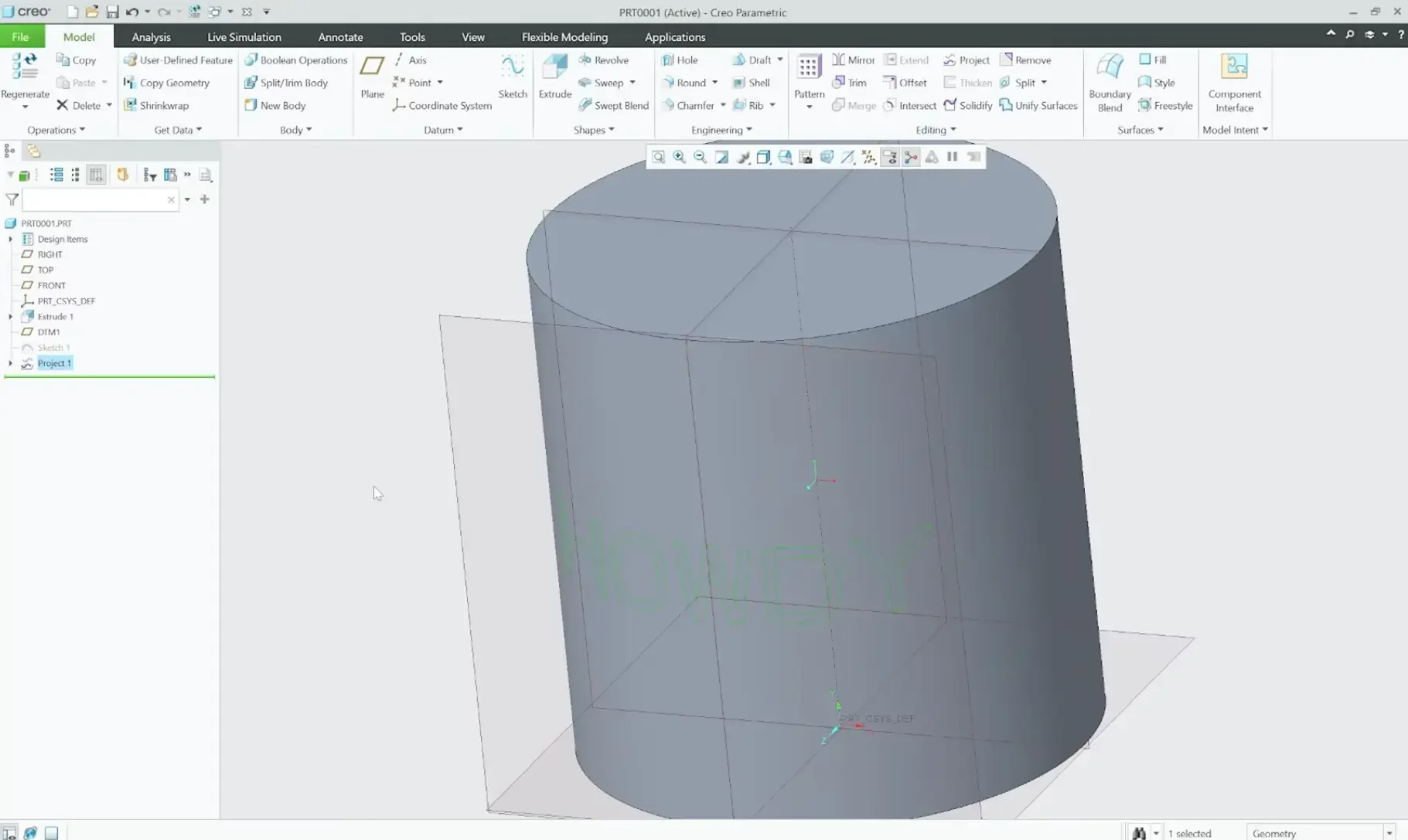Image resolution: width=1408 pixels, height=840 pixels.
Task: Click the Undo icon
Action: [132, 12]
